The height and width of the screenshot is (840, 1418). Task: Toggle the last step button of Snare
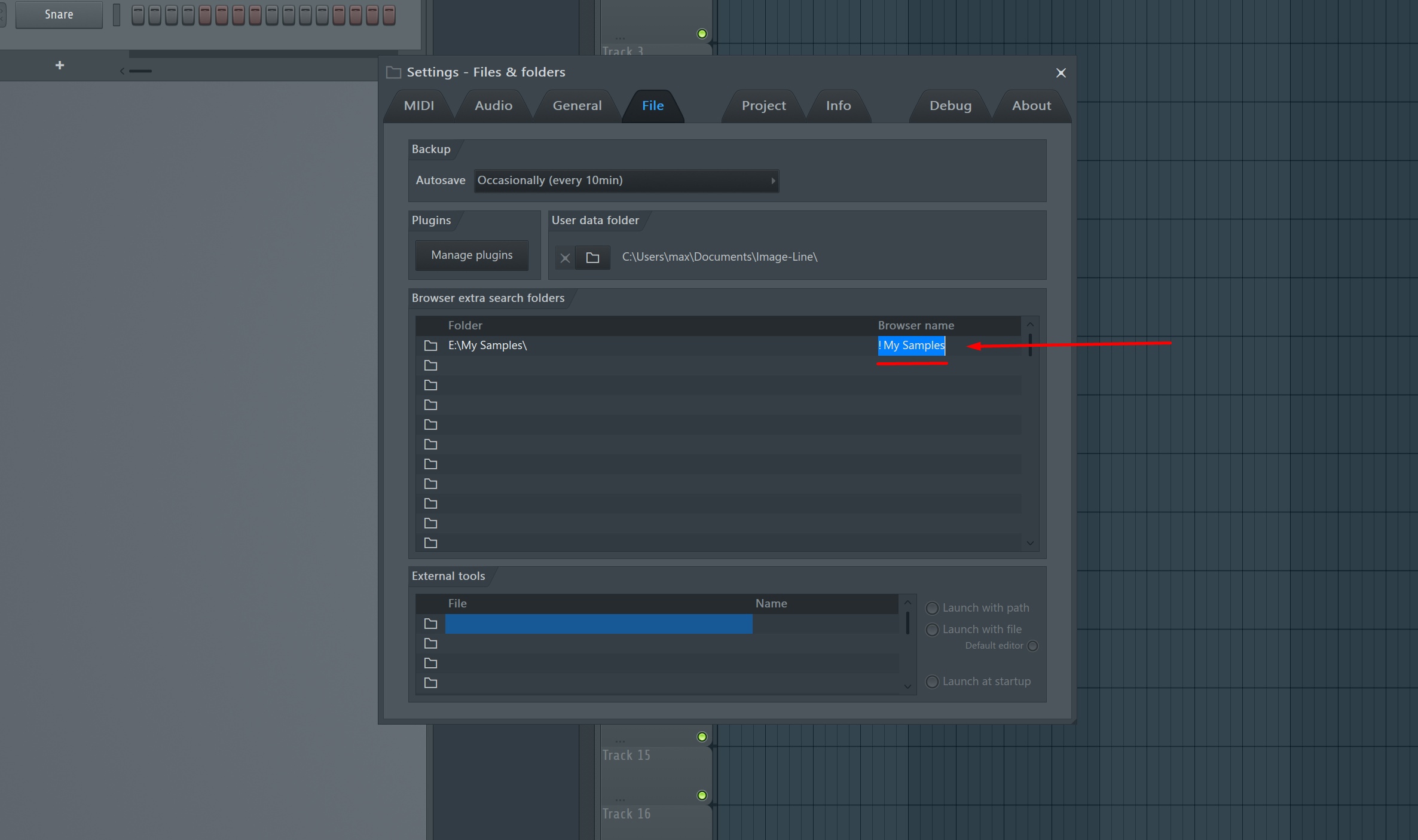point(389,15)
